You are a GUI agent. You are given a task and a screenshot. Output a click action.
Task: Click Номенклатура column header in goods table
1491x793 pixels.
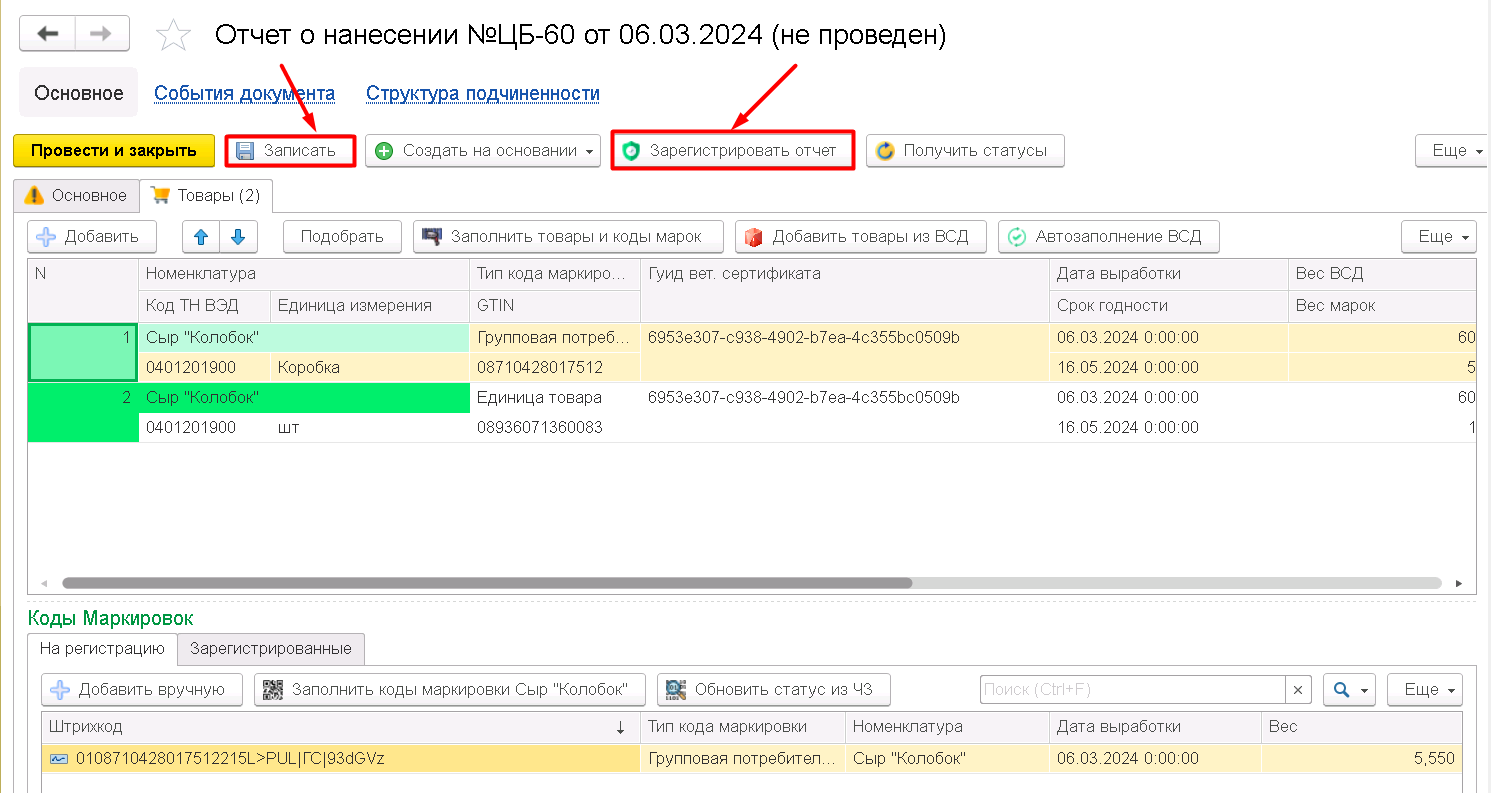click(304, 273)
